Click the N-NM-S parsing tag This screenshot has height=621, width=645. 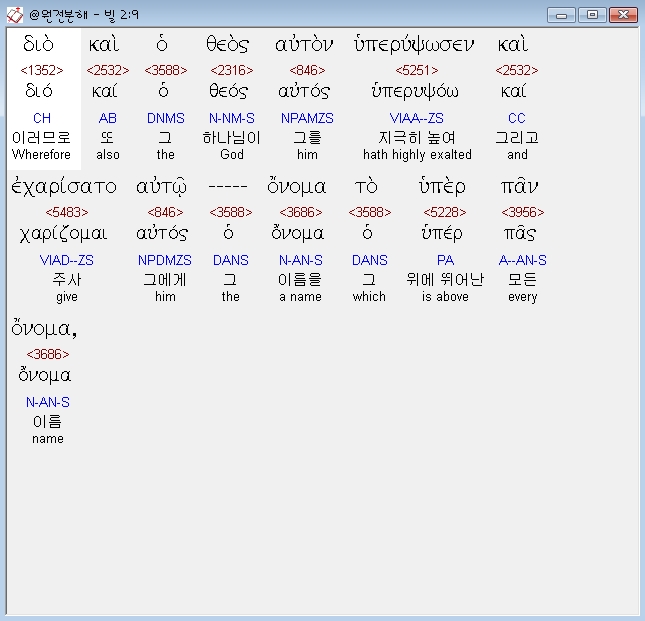pyautogui.click(x=232, y=118)
